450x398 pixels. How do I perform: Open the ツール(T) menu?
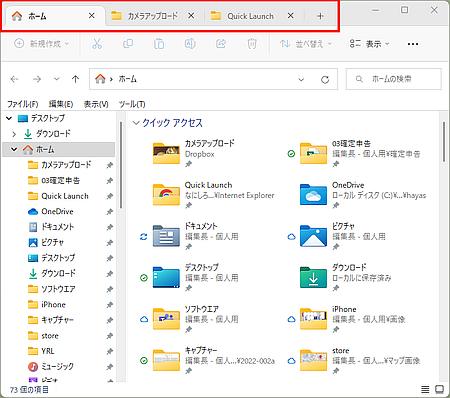pos(132,104)
